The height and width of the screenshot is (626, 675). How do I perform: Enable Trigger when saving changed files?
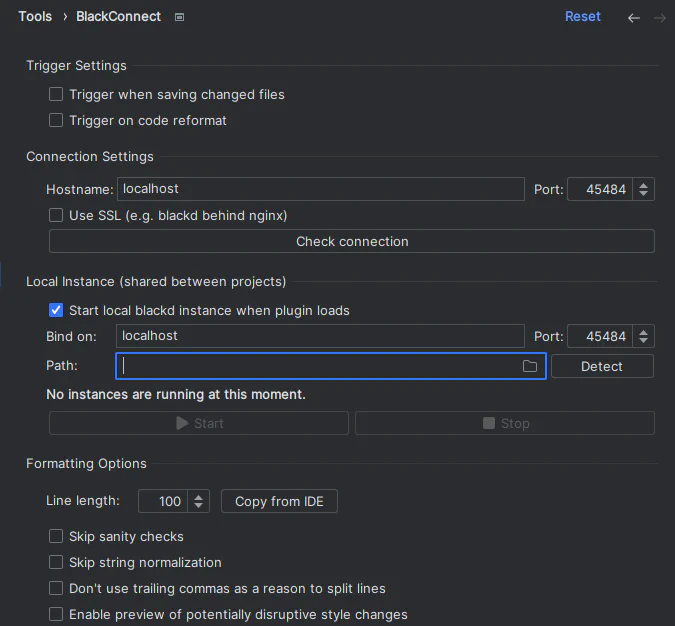point(56,95)
